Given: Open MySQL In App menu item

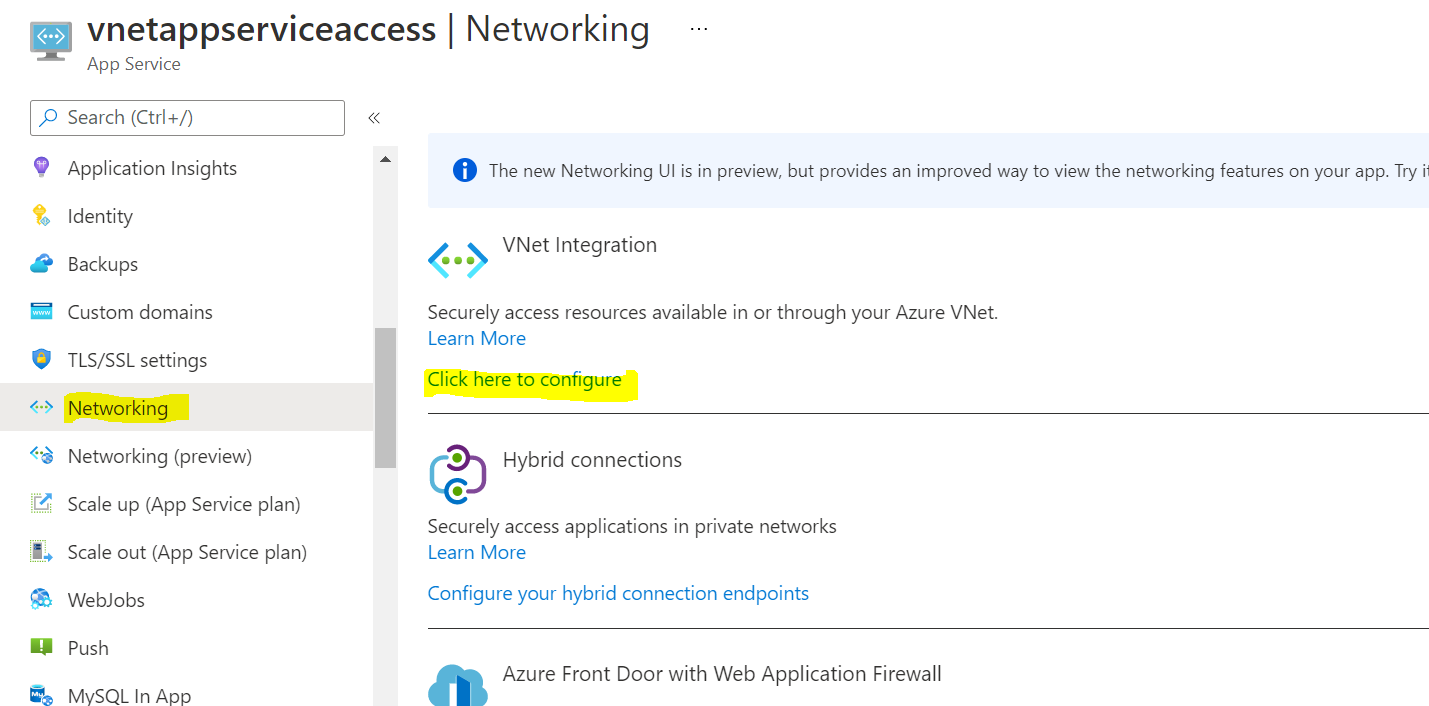Looking at the screenshot, I should tap(129, 695).
